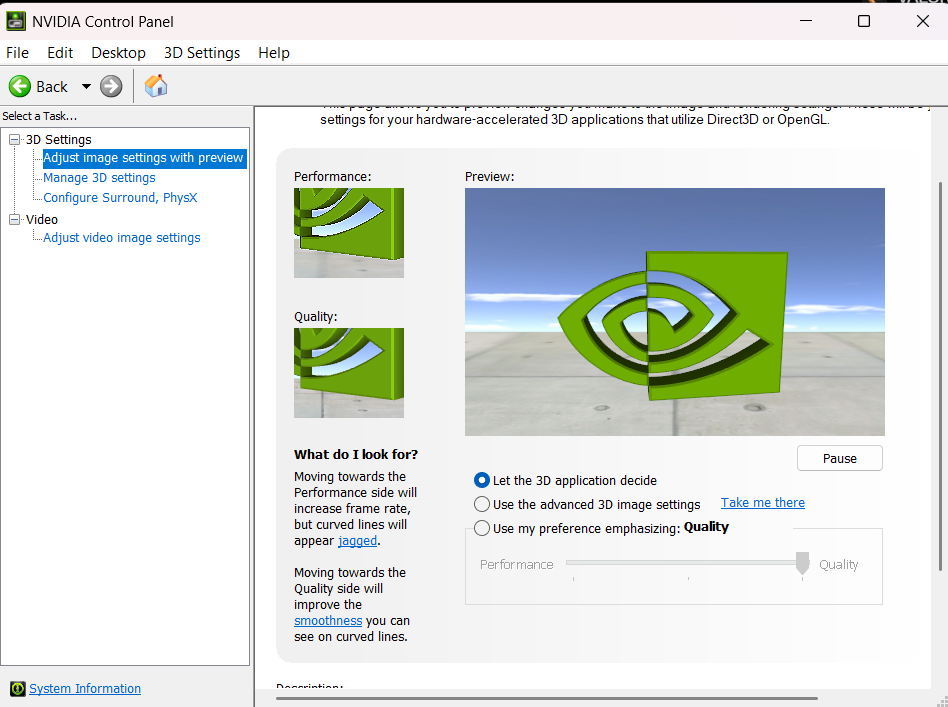
Task: Close the NVIDIA Control Panel window
Action: (x=923, y=21)
